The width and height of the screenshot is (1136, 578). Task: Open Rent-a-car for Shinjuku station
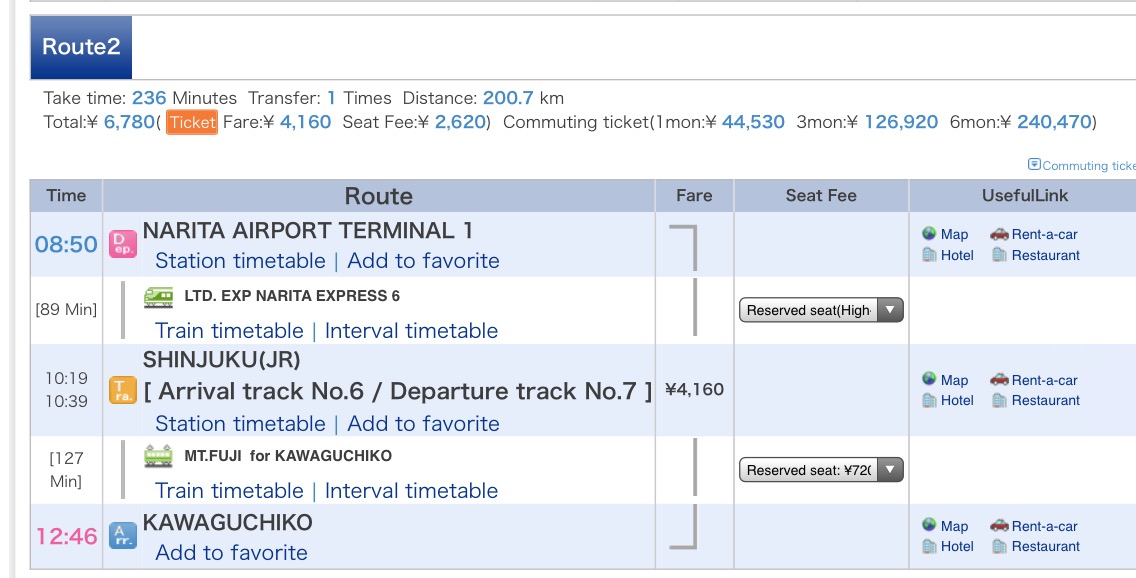pyautogui.click(x=1034, y=380)
